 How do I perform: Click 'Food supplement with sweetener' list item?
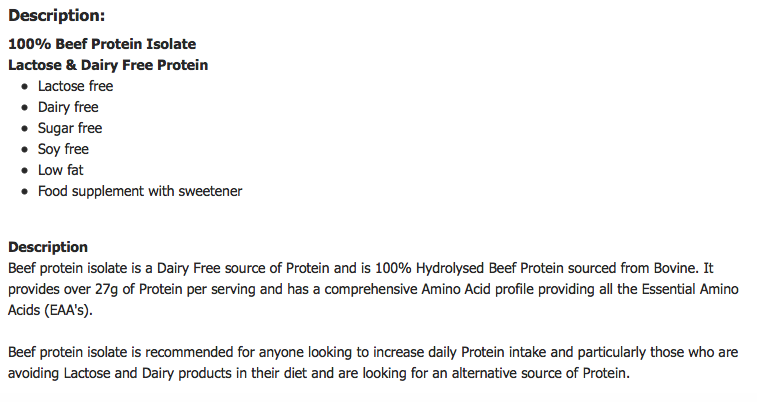(140, 191)
